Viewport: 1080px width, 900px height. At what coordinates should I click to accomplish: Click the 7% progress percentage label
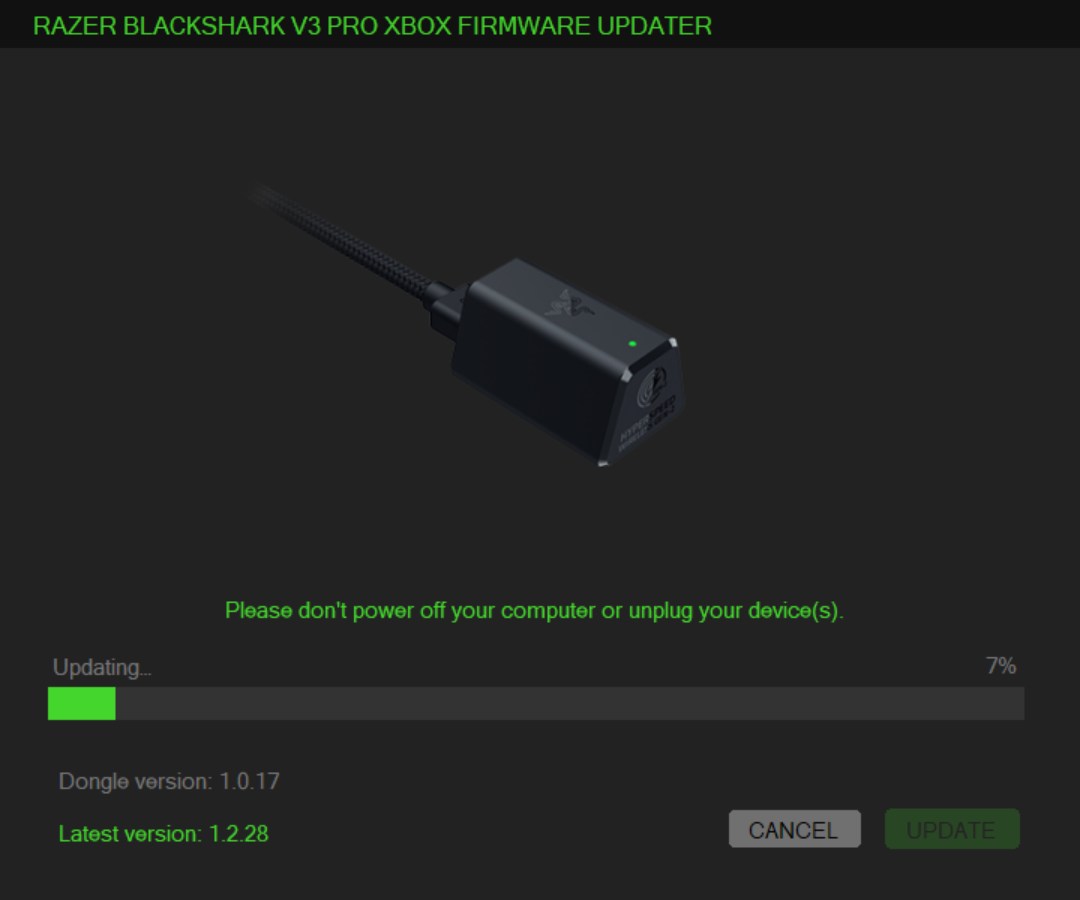tap(1001, 666)
